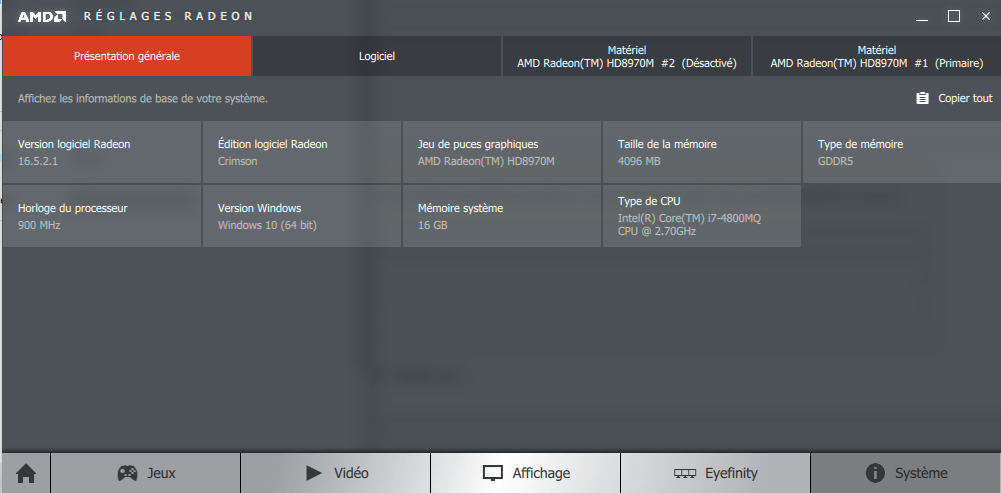Select the Version logiciel Radeon tile
The width and height of the screenshot is (1001, 493).
pos(102,152)
